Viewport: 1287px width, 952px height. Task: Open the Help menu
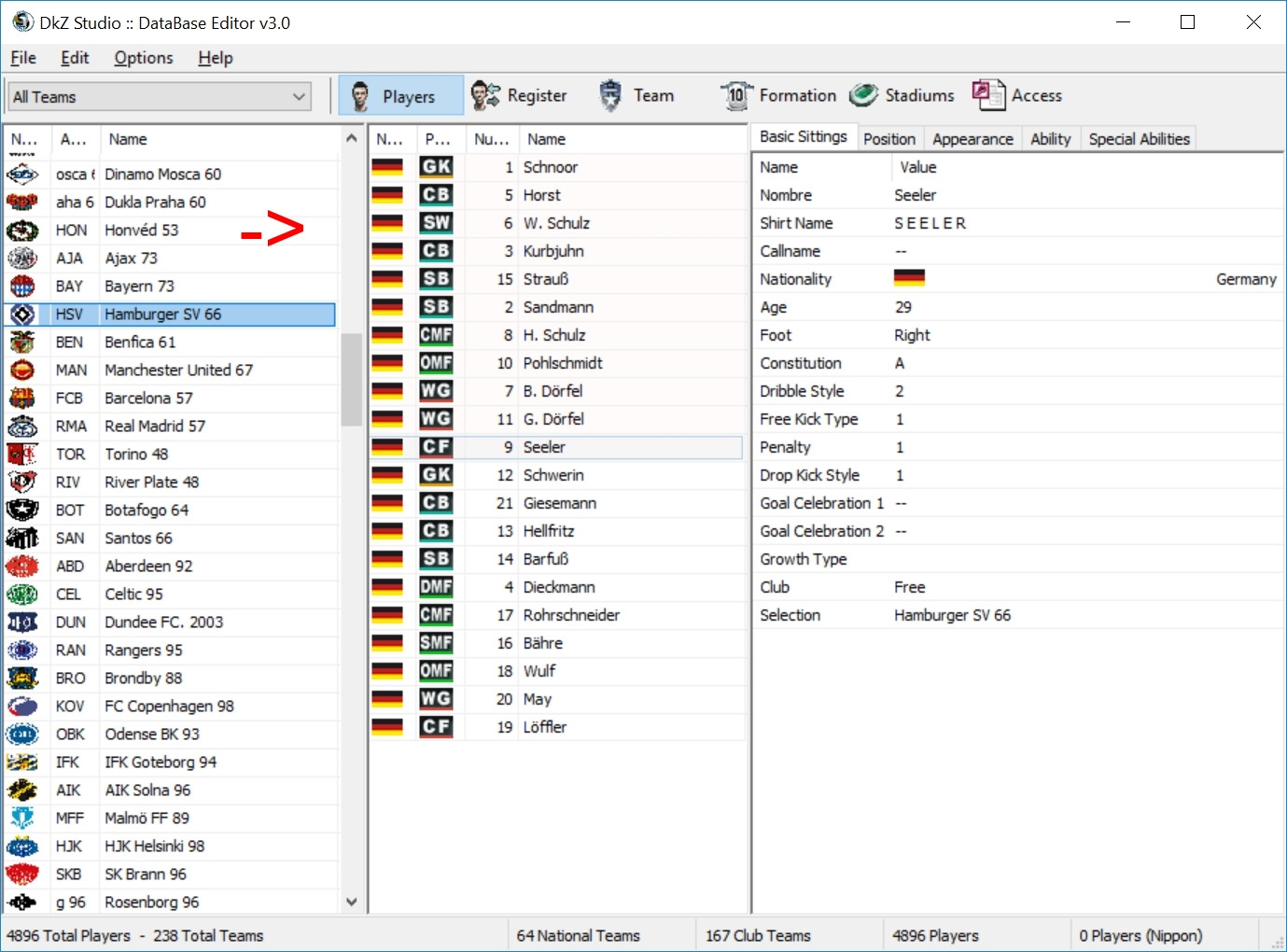pos(216,58)
